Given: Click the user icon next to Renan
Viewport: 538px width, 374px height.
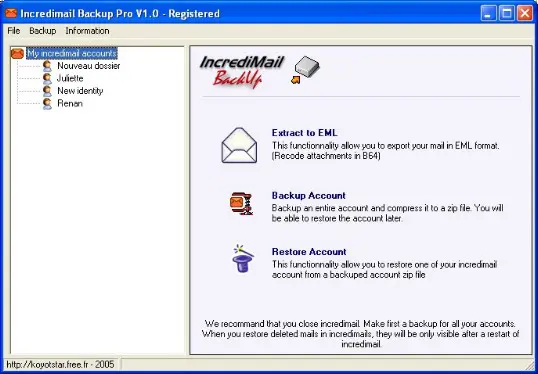Looking at the screenshot, I should point(47,104).
